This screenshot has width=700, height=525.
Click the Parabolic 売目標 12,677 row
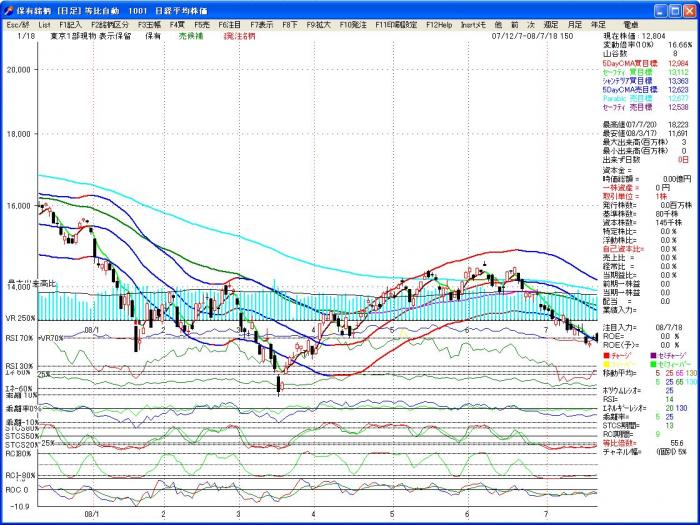646,98
